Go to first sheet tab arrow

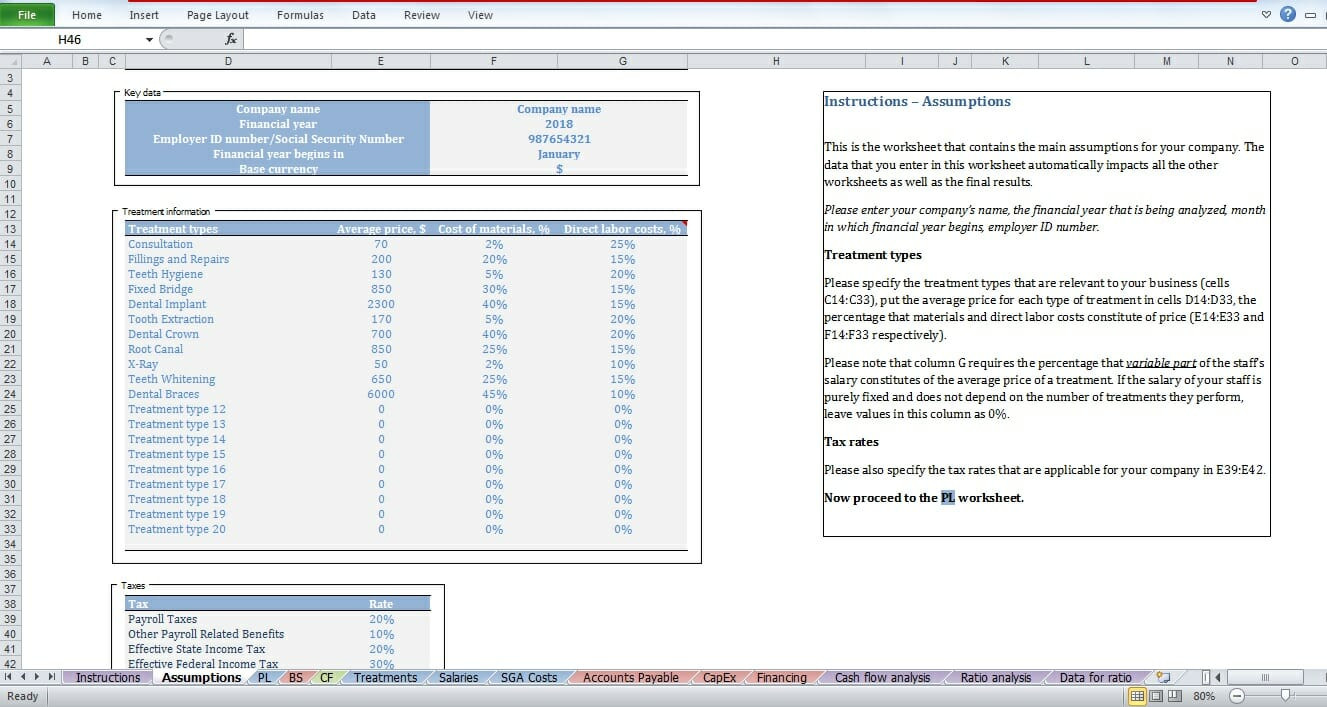9,677
